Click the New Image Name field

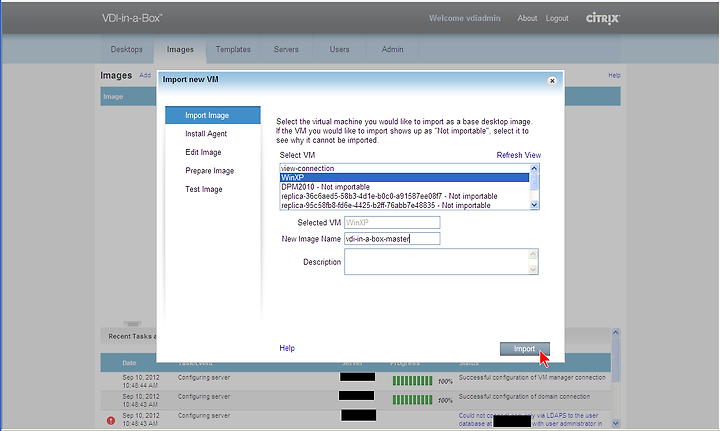click(x=392, y=239)
